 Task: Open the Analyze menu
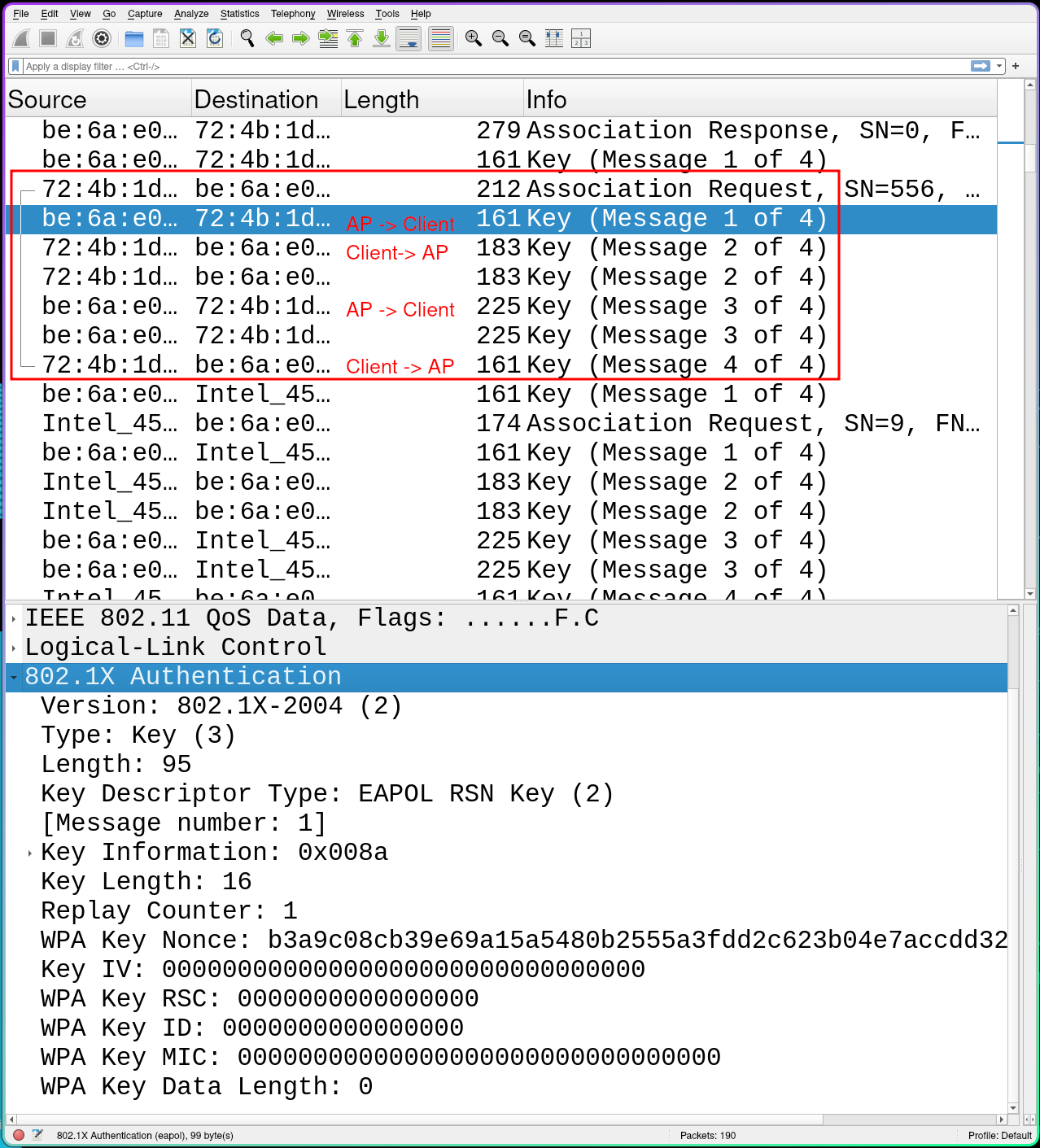tap(191, 14)
